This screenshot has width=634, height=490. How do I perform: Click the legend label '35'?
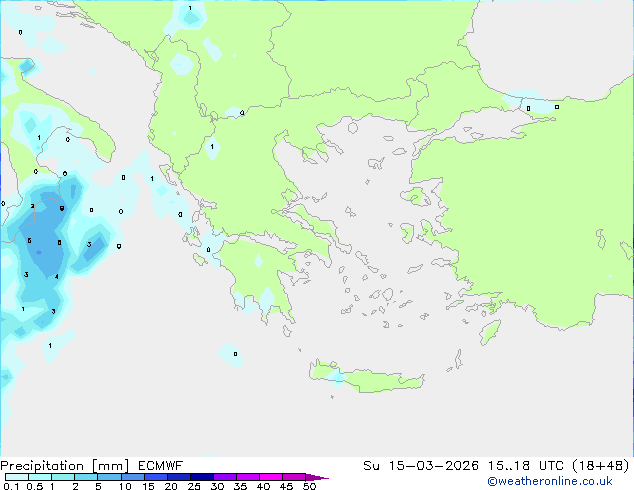coord(240,486)
